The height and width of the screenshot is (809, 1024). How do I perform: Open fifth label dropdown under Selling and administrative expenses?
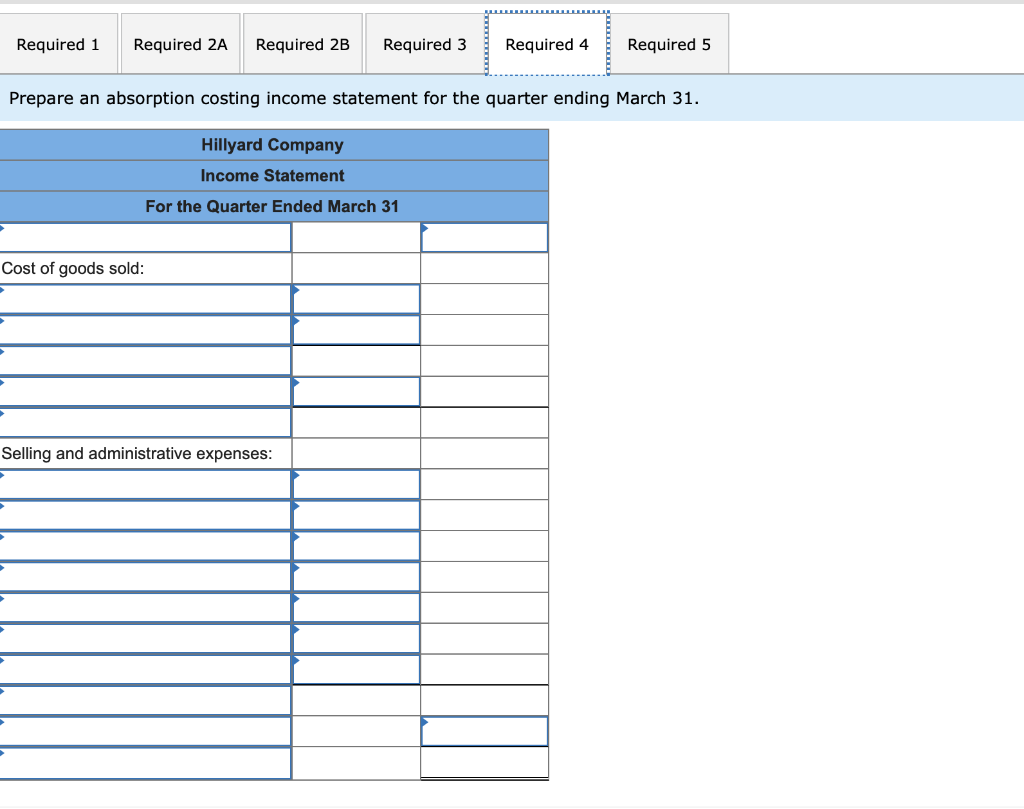145,607
